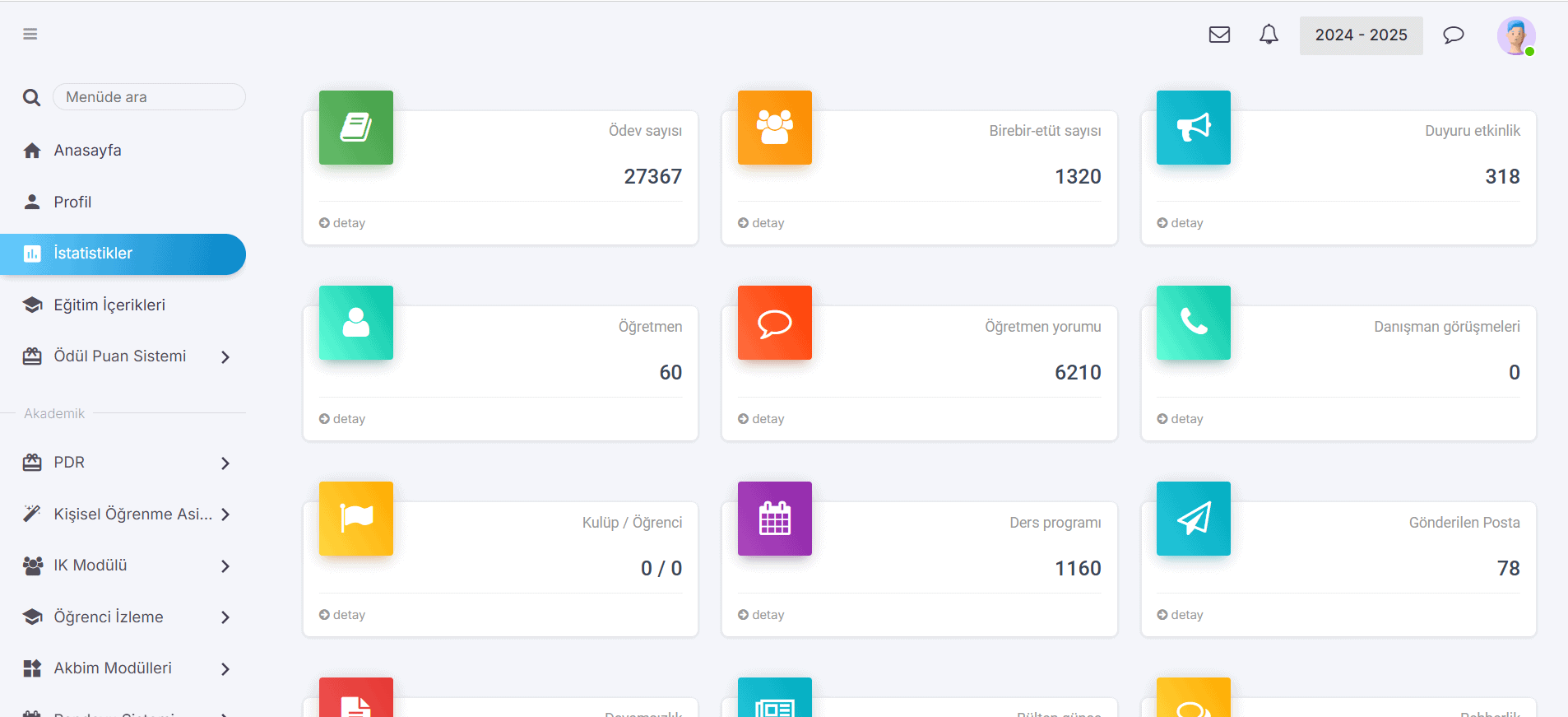Click the Kulüp / Öğrenci value 0 / 0
The image size is (1568, 717).
(661, 569)
